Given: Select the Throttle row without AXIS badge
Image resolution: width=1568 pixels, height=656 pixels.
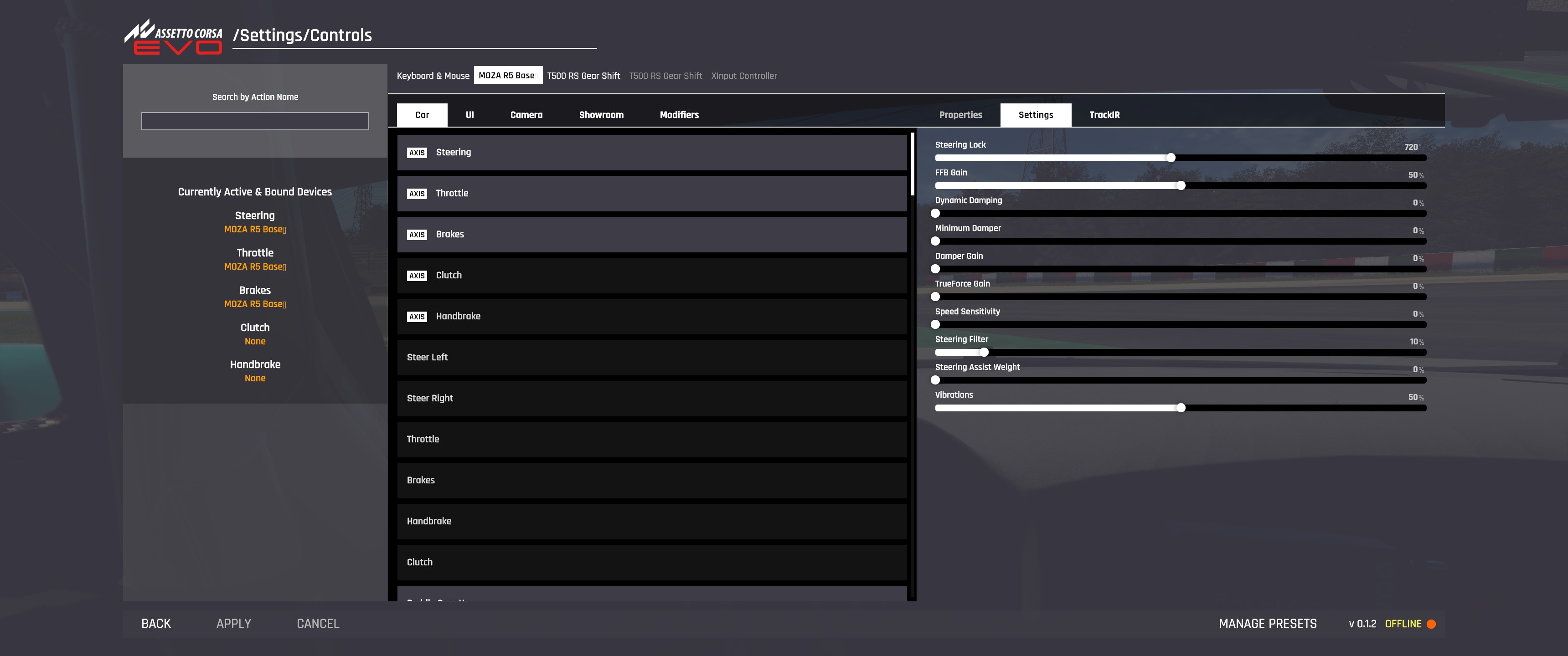Looking at the screenshot, I should 652,439.
